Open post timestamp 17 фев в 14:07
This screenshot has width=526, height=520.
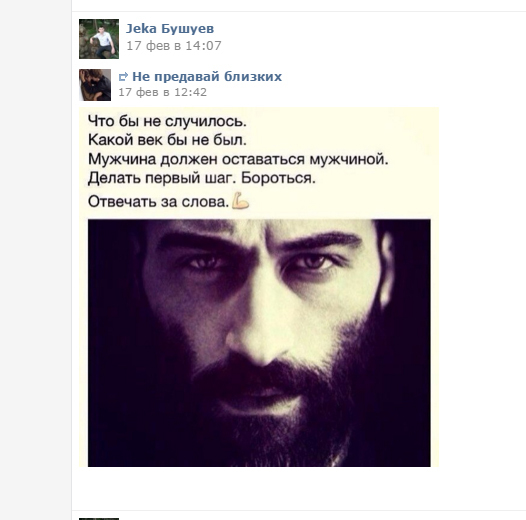(174, 46)
